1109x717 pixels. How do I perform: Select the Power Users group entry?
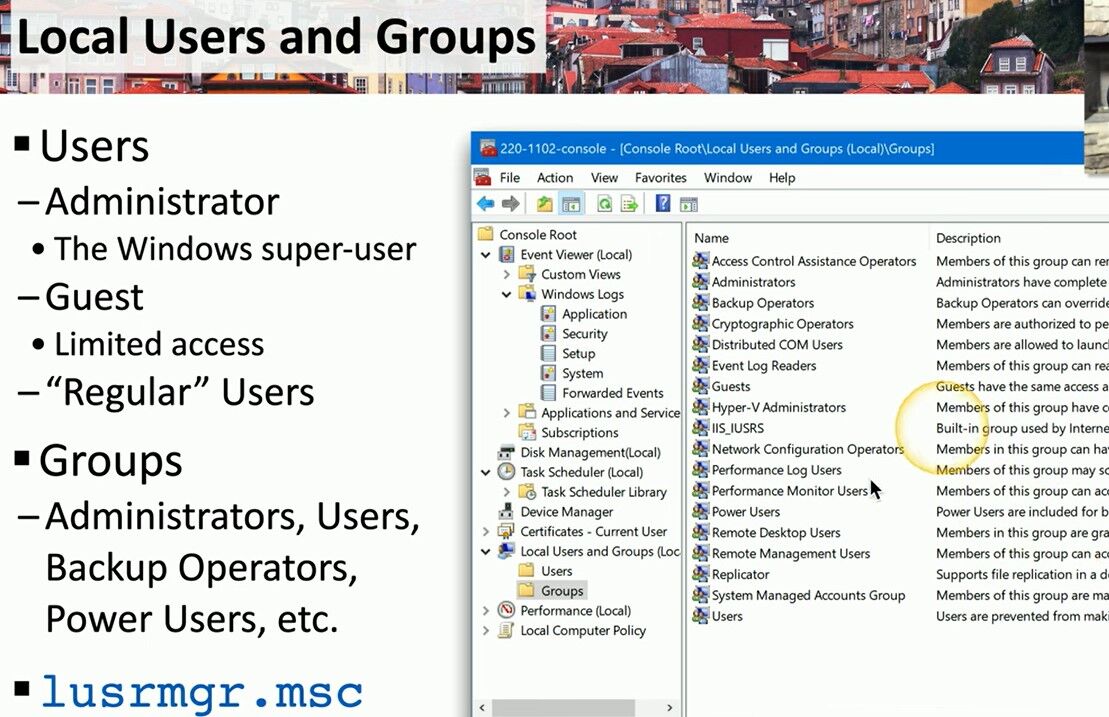point(745,512)
